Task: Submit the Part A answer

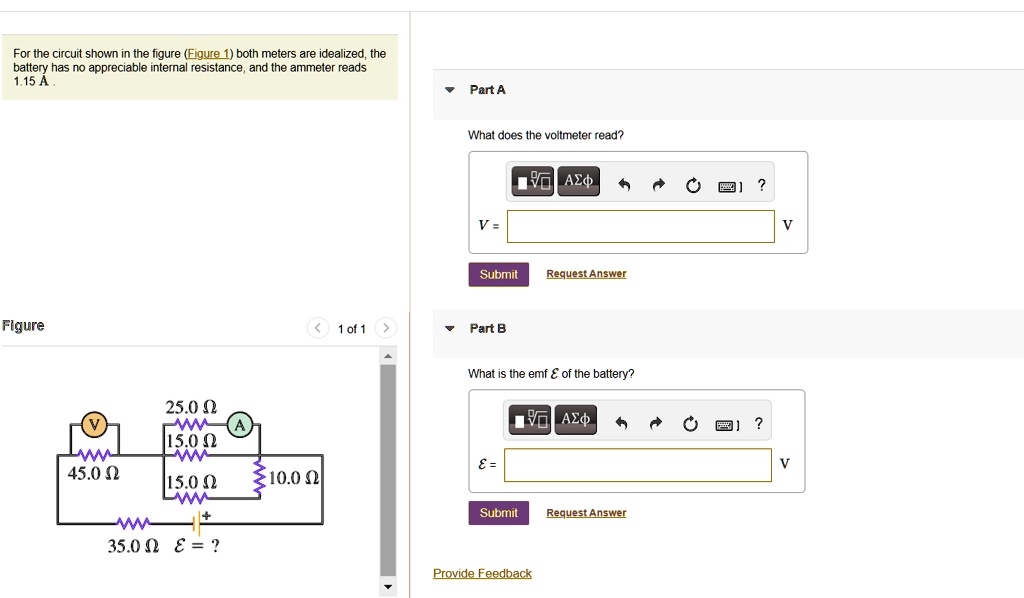Action: tap(498, 274)
